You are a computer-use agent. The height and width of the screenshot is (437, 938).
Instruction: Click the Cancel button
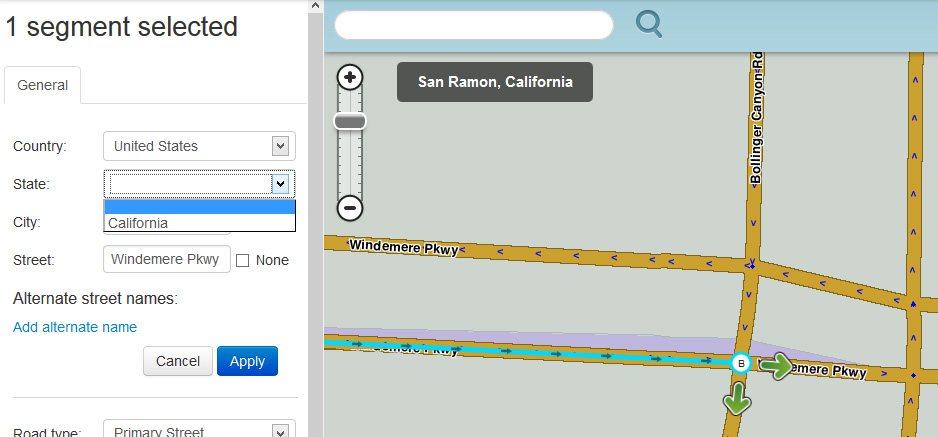(x=178, y=361)
